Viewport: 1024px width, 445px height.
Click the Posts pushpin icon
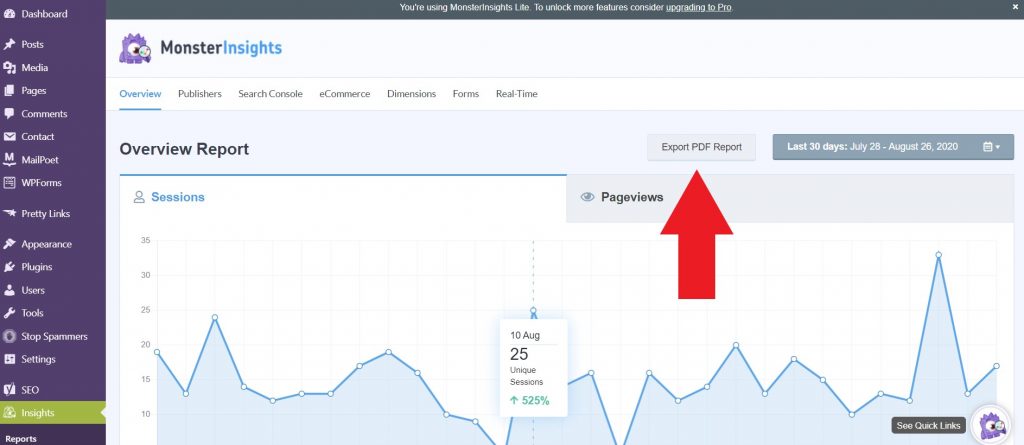[9, 44]
